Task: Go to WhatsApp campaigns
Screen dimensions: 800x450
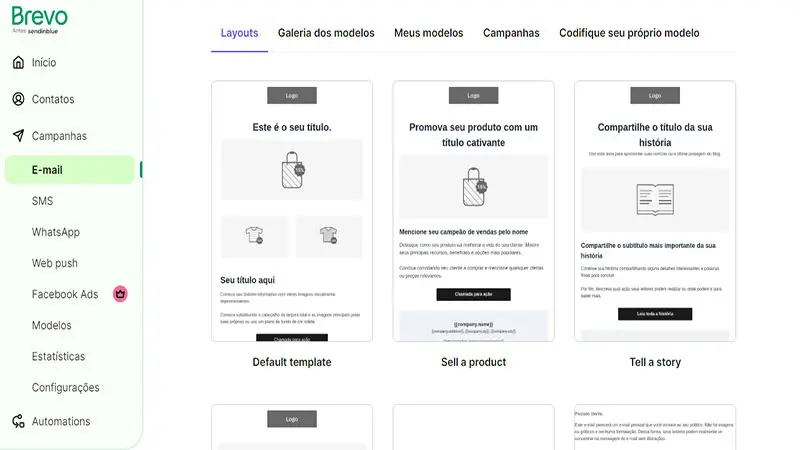Action: click(x=56, y=232)
